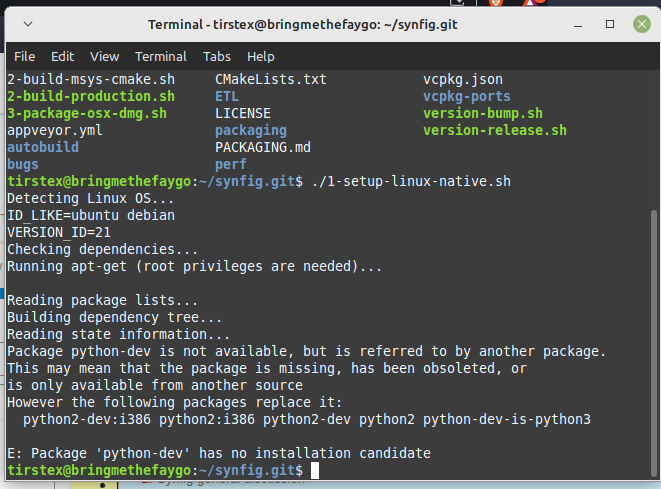661x489 pixels.
Task: Open the View menu
Action: coord(104,56)
